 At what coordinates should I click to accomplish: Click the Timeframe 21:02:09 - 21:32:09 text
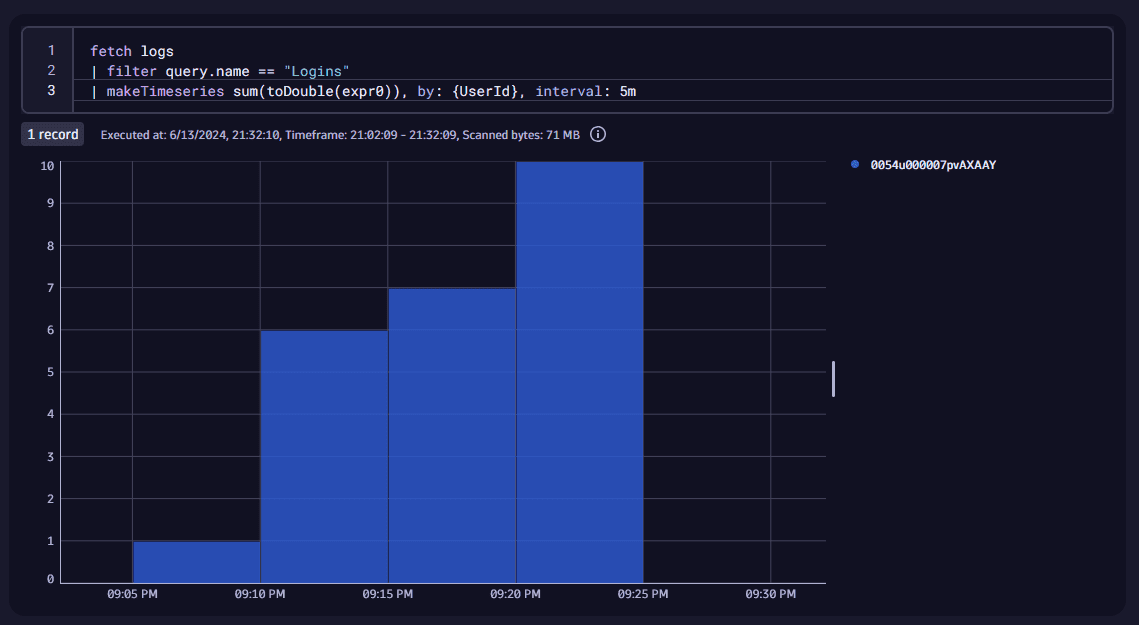coord(371,134)
